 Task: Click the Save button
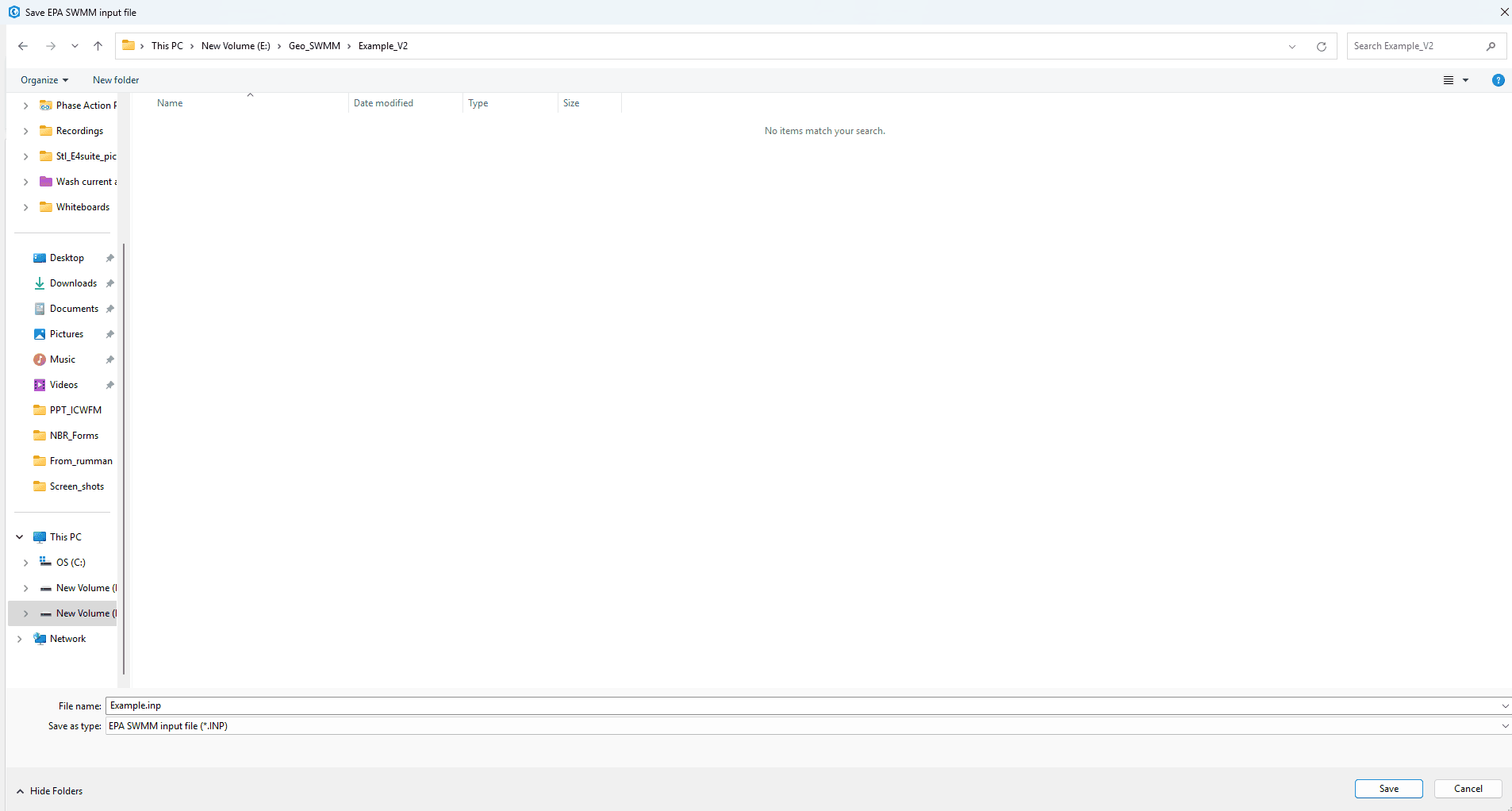1388,788
